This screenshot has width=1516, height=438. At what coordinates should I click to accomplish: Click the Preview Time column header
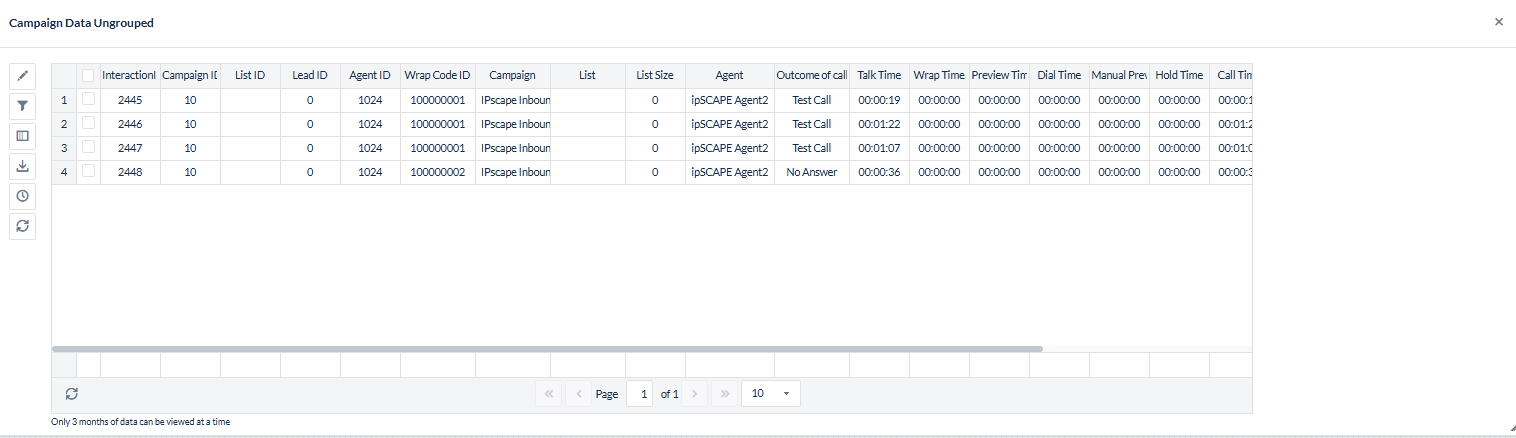(x=999, y=75)
